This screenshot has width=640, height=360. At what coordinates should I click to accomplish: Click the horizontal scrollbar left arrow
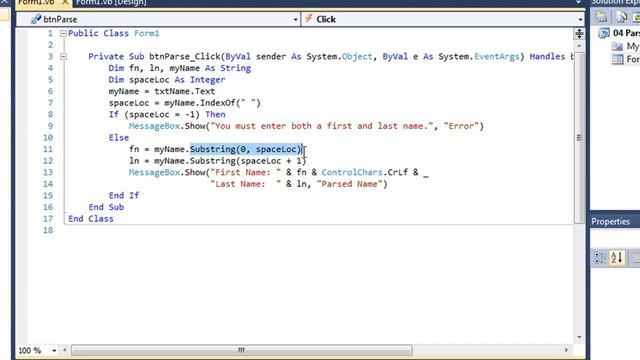(64, 350)
